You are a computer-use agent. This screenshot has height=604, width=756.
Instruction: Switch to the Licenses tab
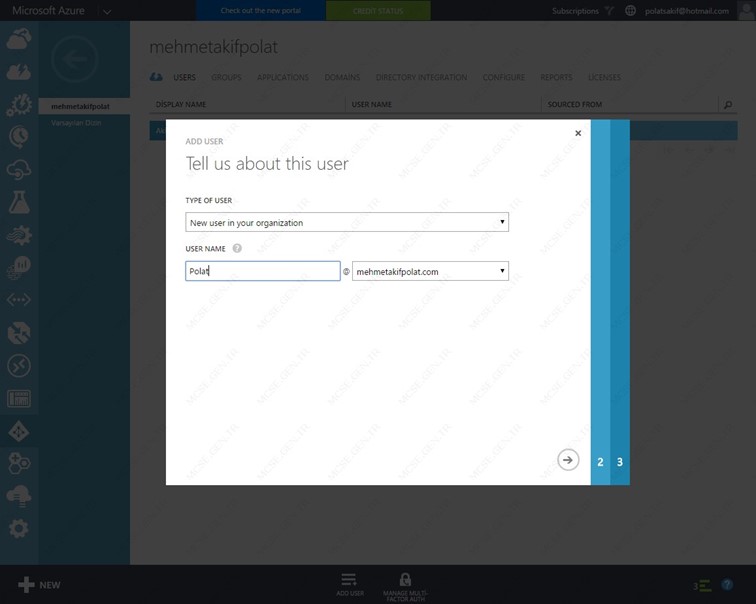(x=604, y=77)
